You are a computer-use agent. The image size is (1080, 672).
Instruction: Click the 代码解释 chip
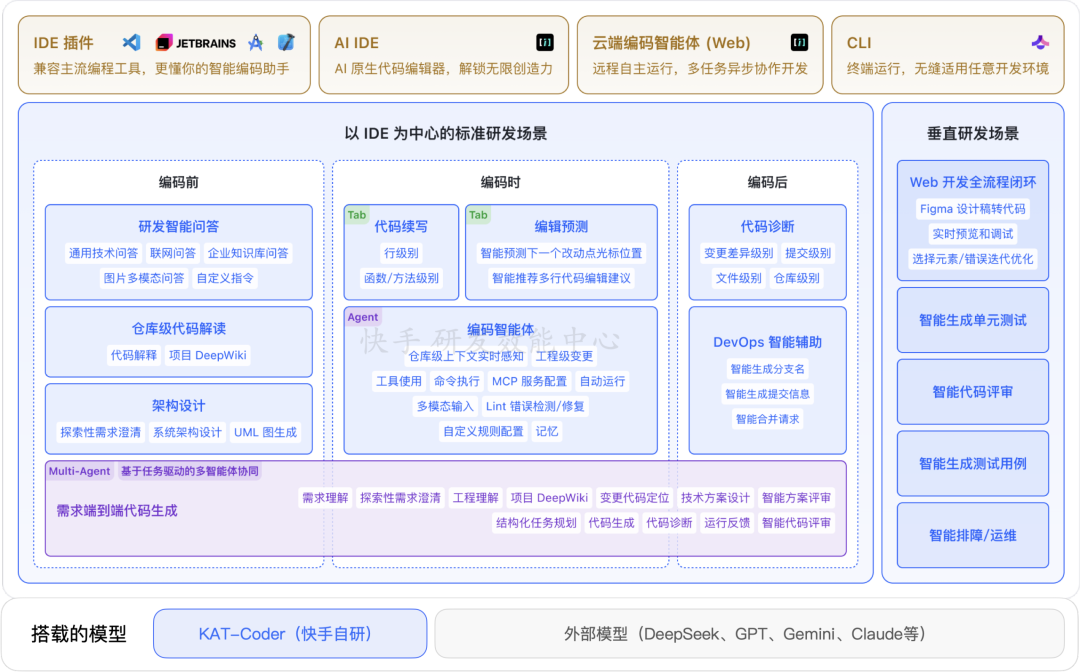134,355
